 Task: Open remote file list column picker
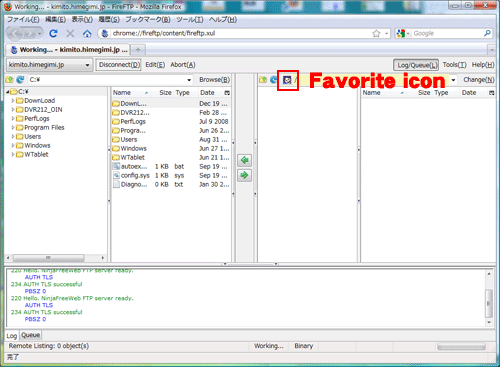(492, 93)
